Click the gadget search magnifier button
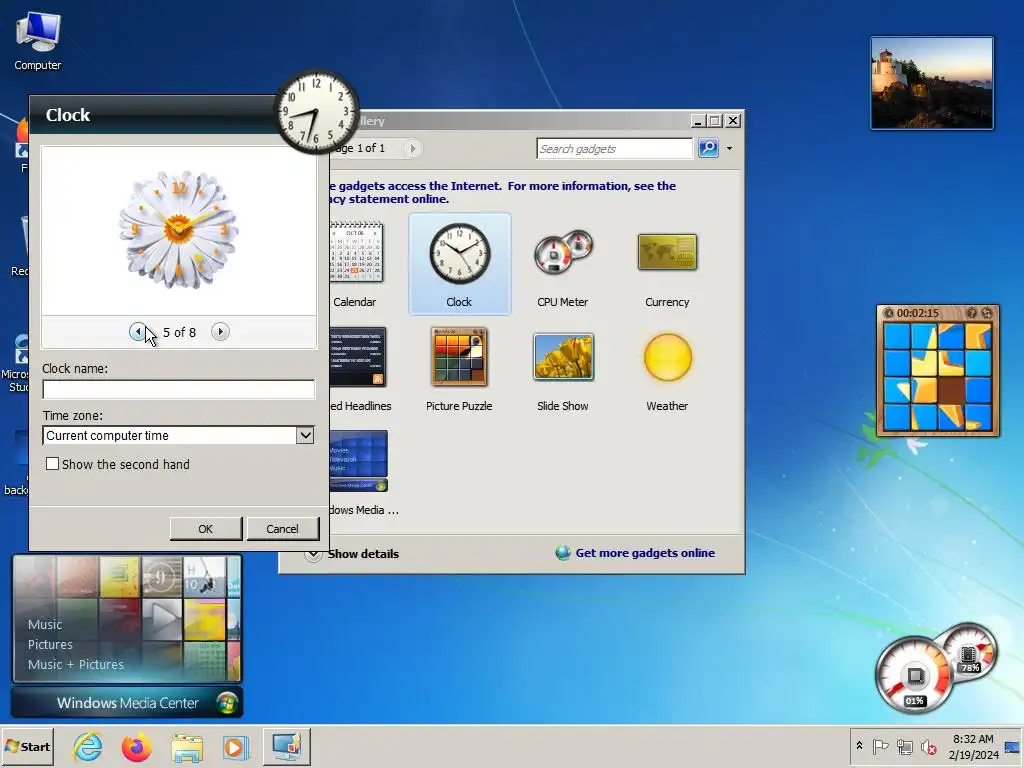1024x768 pixels. point(708,148)
